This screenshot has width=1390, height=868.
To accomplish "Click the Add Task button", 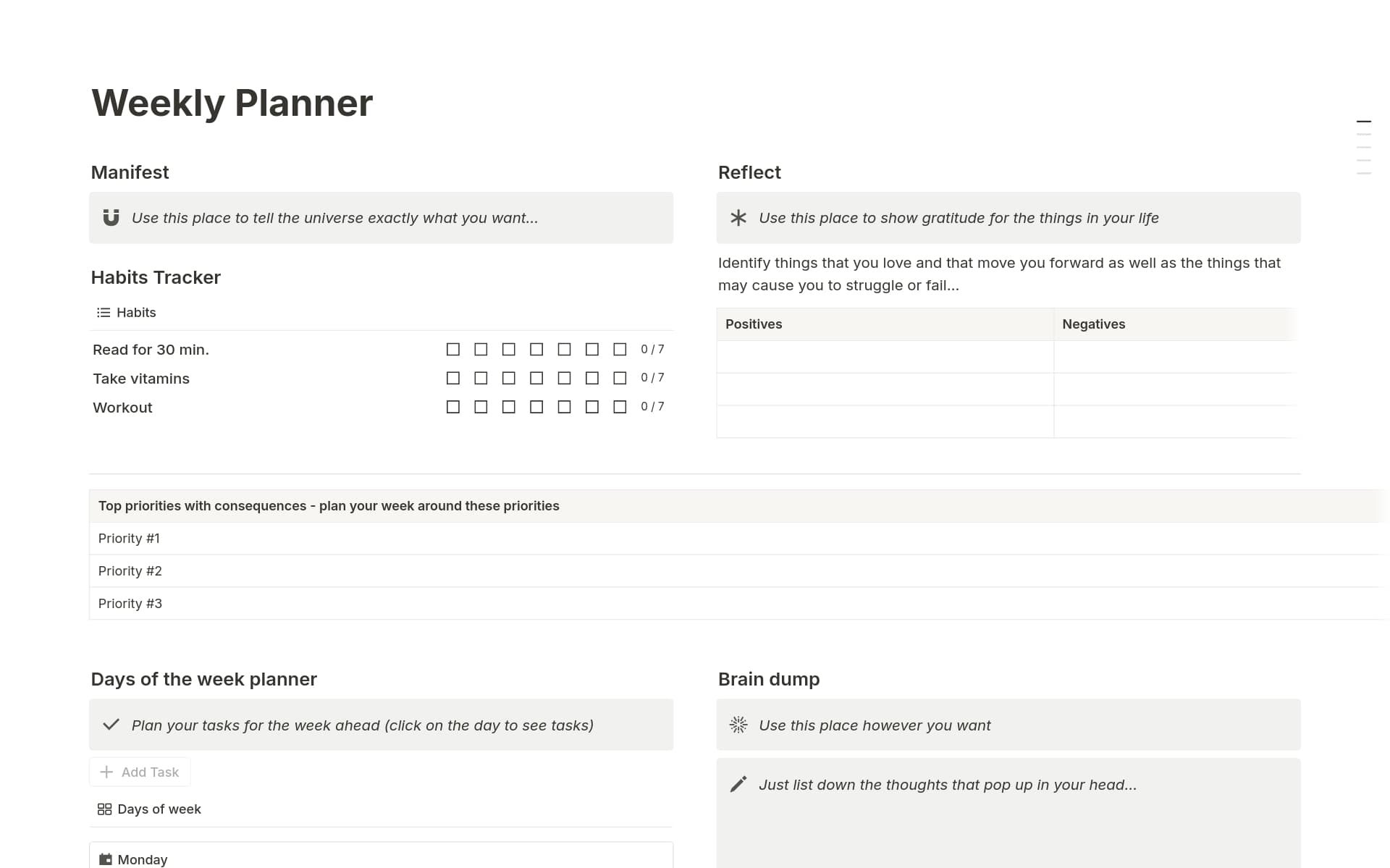I will click(140, 772).
